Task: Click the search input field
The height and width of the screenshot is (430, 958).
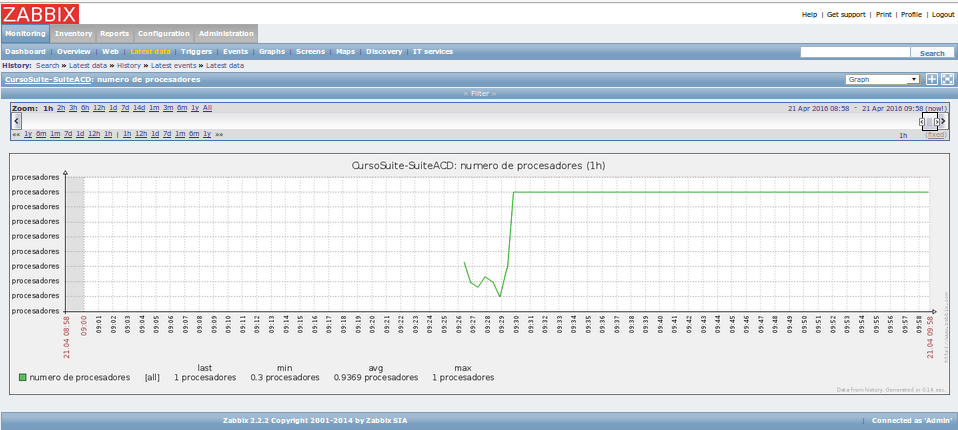Action: pyautogui.click(x=855, y=53)
